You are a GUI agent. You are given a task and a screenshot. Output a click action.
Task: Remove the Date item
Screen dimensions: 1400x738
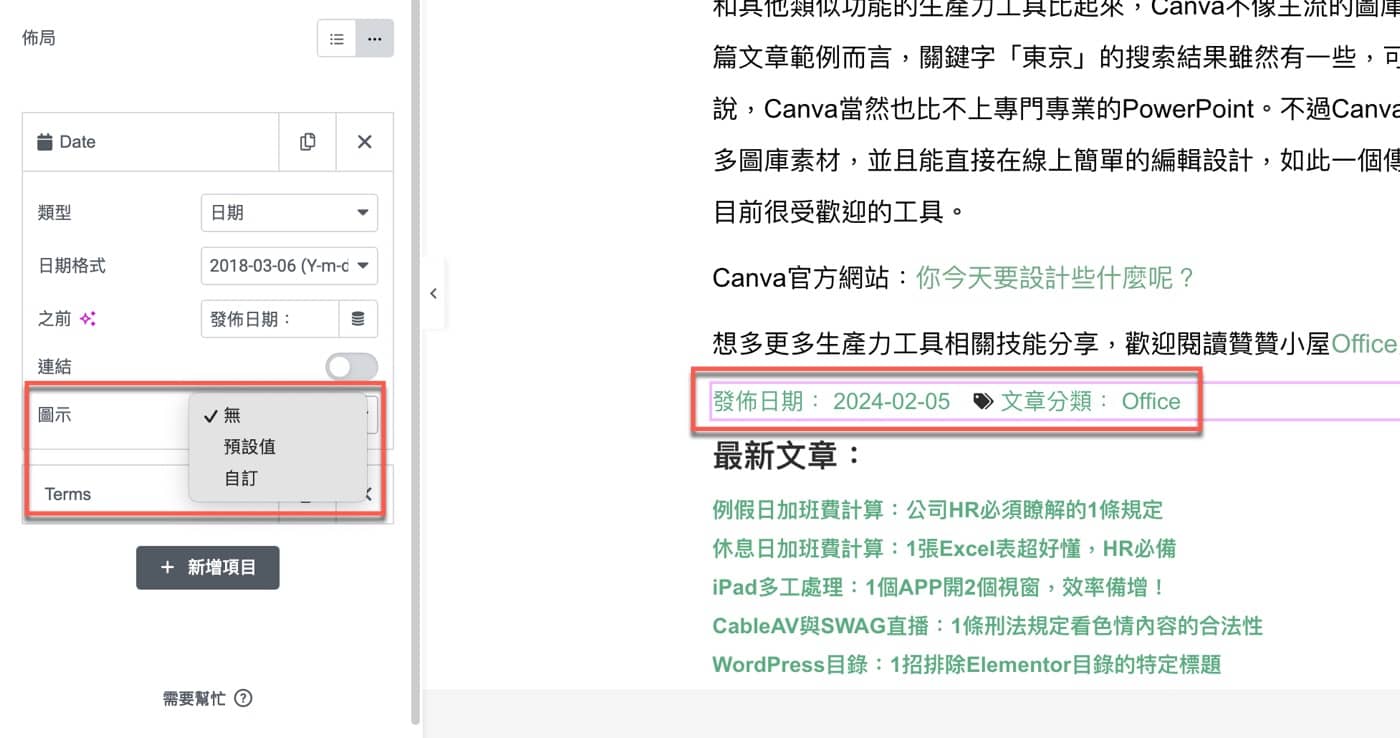pos(364,142)
